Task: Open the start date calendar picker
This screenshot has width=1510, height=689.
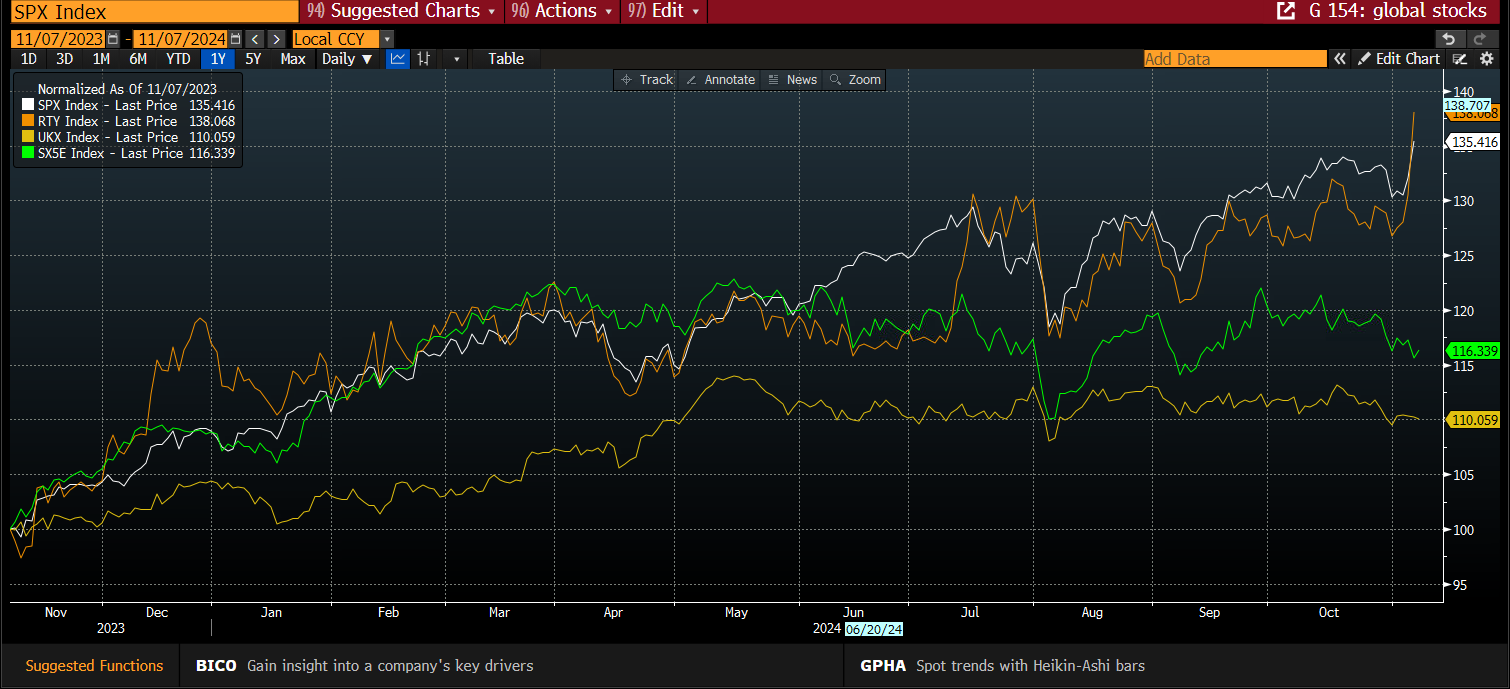Action: click(113, 39)
